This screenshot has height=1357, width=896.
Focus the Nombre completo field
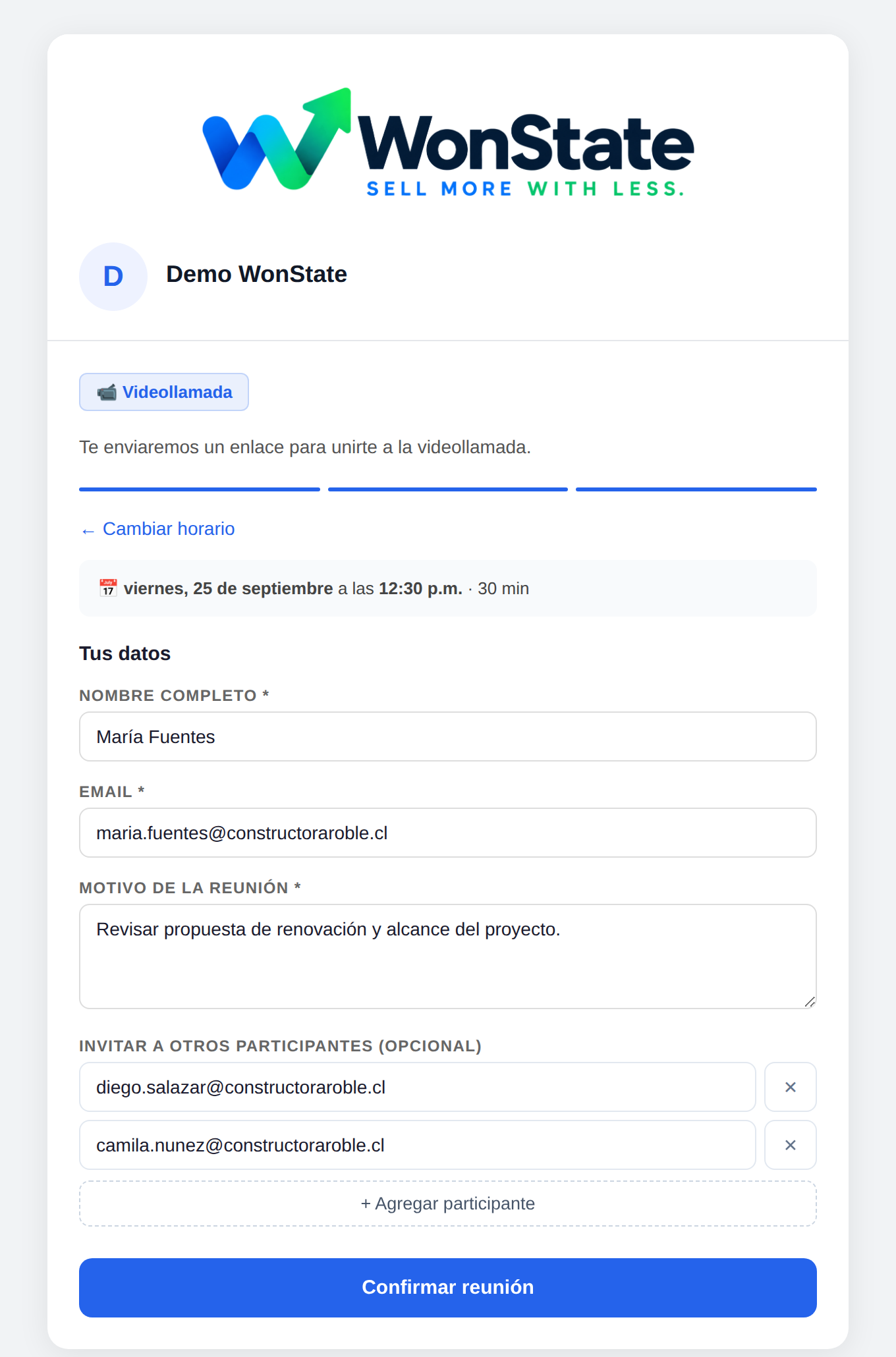(x=448, y=736)
